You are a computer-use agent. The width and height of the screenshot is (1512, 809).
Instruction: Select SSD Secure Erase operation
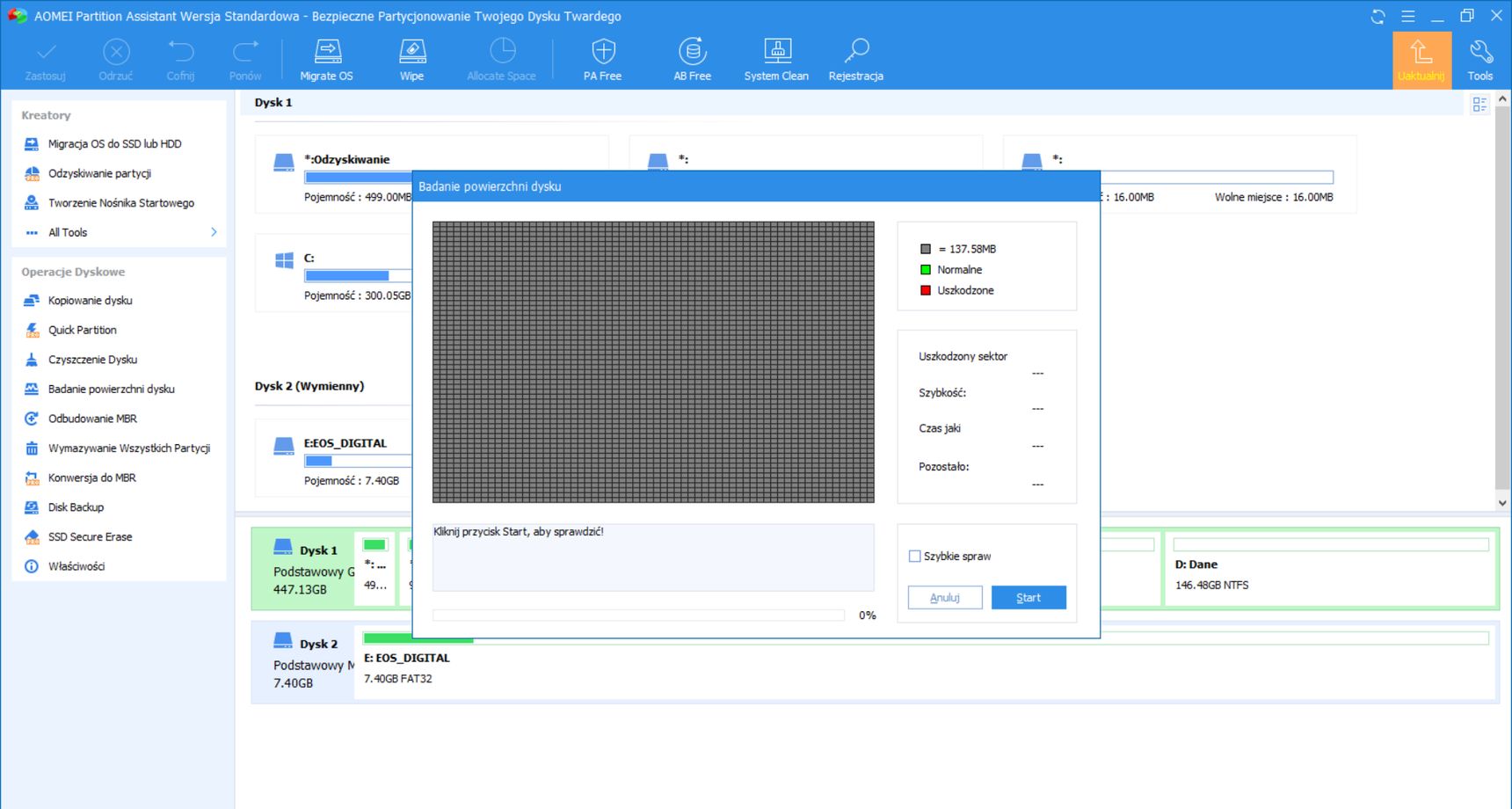tap(91, 536)
